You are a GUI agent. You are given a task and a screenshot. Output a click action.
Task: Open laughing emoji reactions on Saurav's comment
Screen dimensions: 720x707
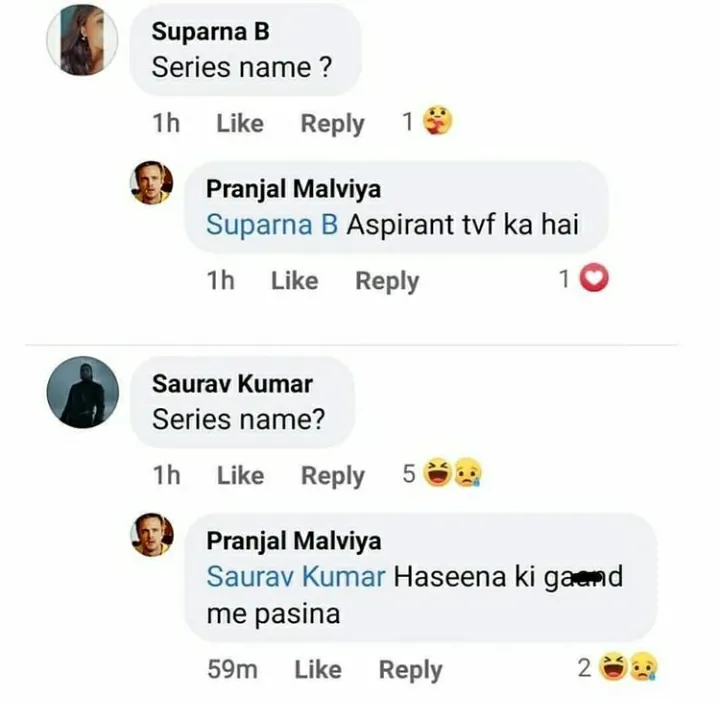point(438,472)
